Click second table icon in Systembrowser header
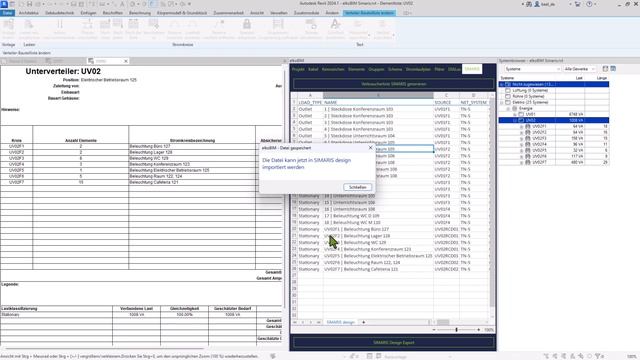 click(x=613, y=69)
